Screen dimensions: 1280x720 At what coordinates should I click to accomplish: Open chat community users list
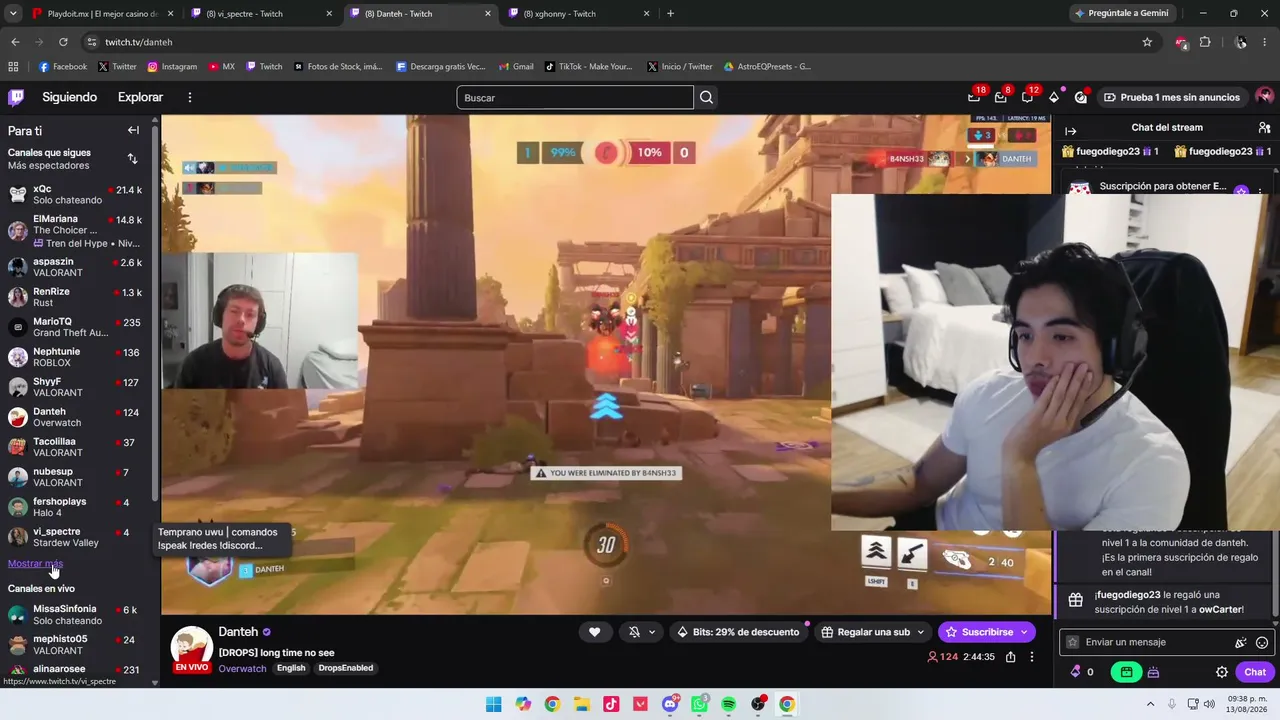[x=1264, y=128]
